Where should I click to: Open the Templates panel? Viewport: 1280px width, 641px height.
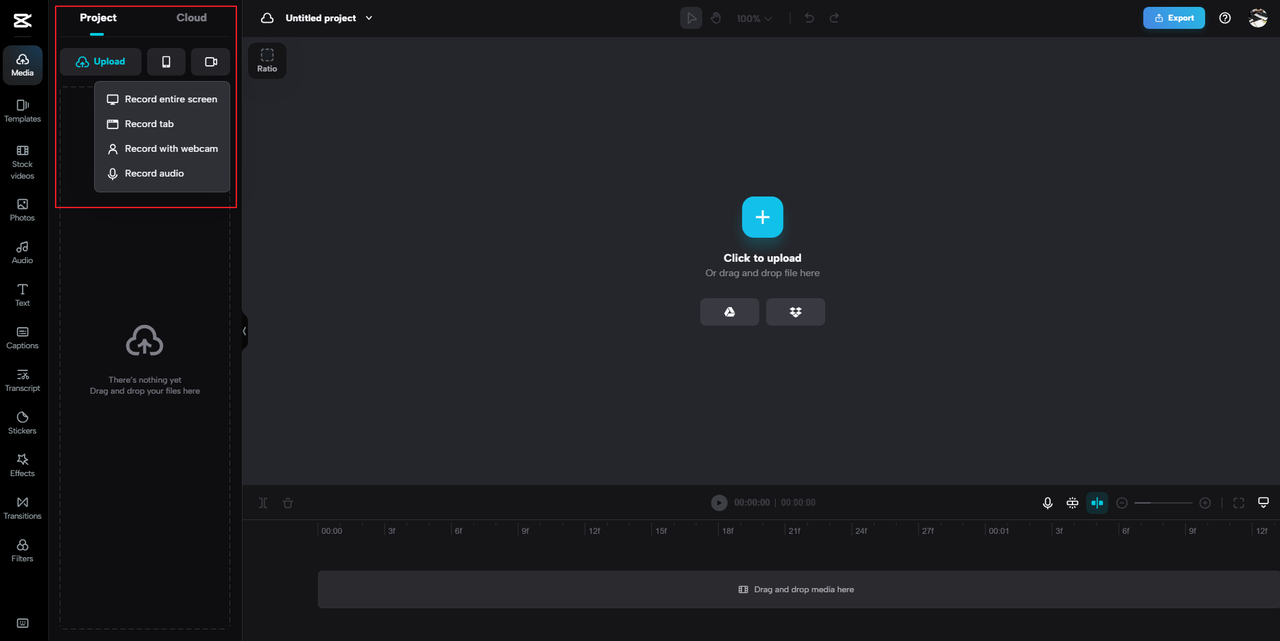click(22, 110)
